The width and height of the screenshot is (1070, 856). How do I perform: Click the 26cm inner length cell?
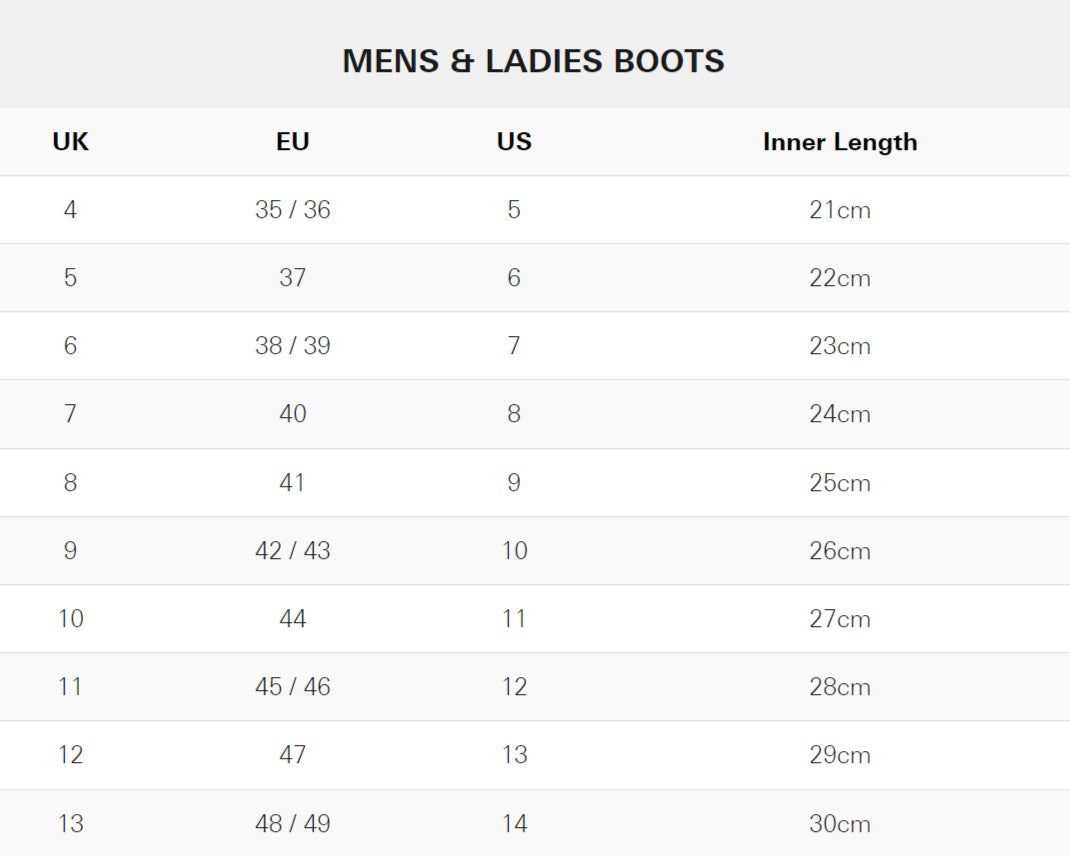click(x=839, y=551)
